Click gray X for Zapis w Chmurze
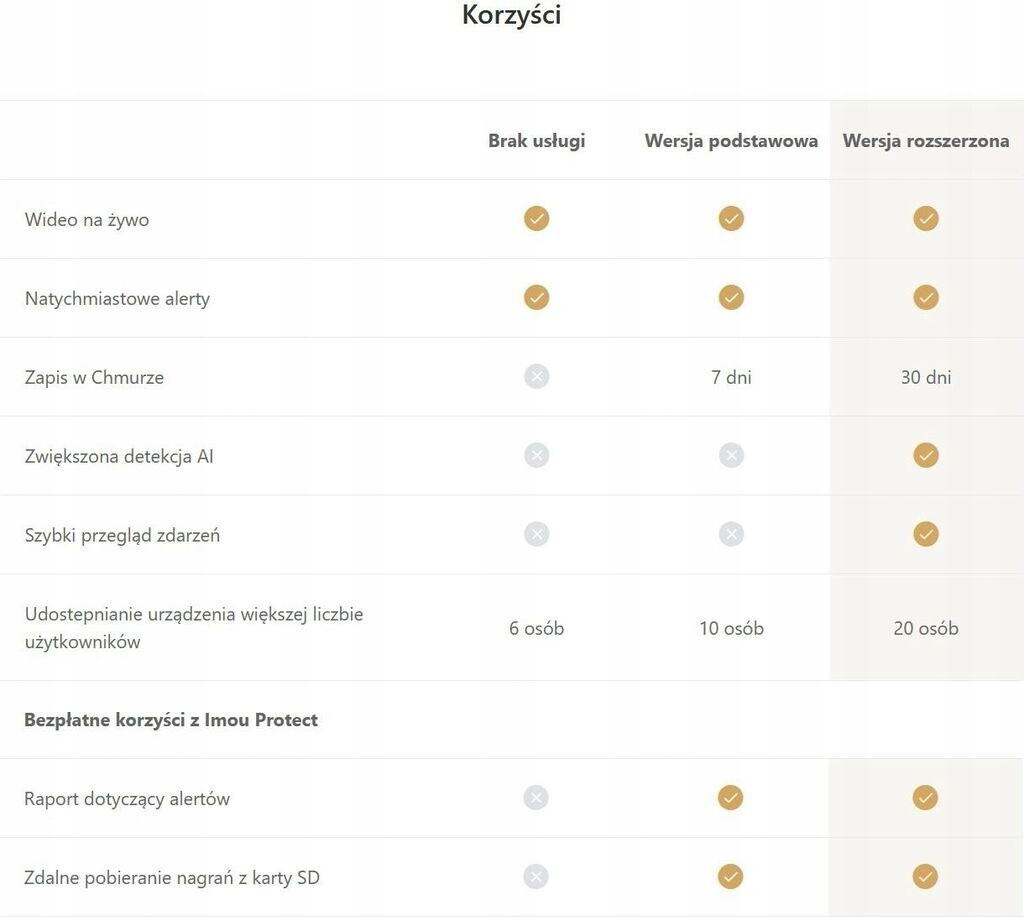The height and width of the screenshot is (917, 1024). coord(537,376)
